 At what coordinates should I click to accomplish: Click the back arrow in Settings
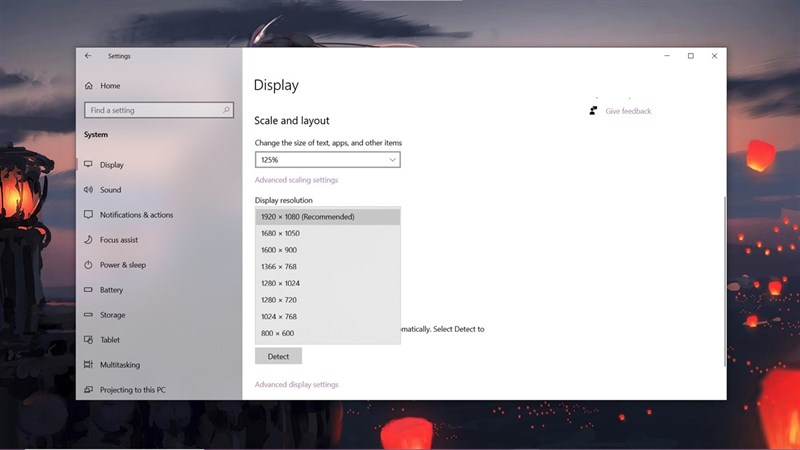point(88,56)
